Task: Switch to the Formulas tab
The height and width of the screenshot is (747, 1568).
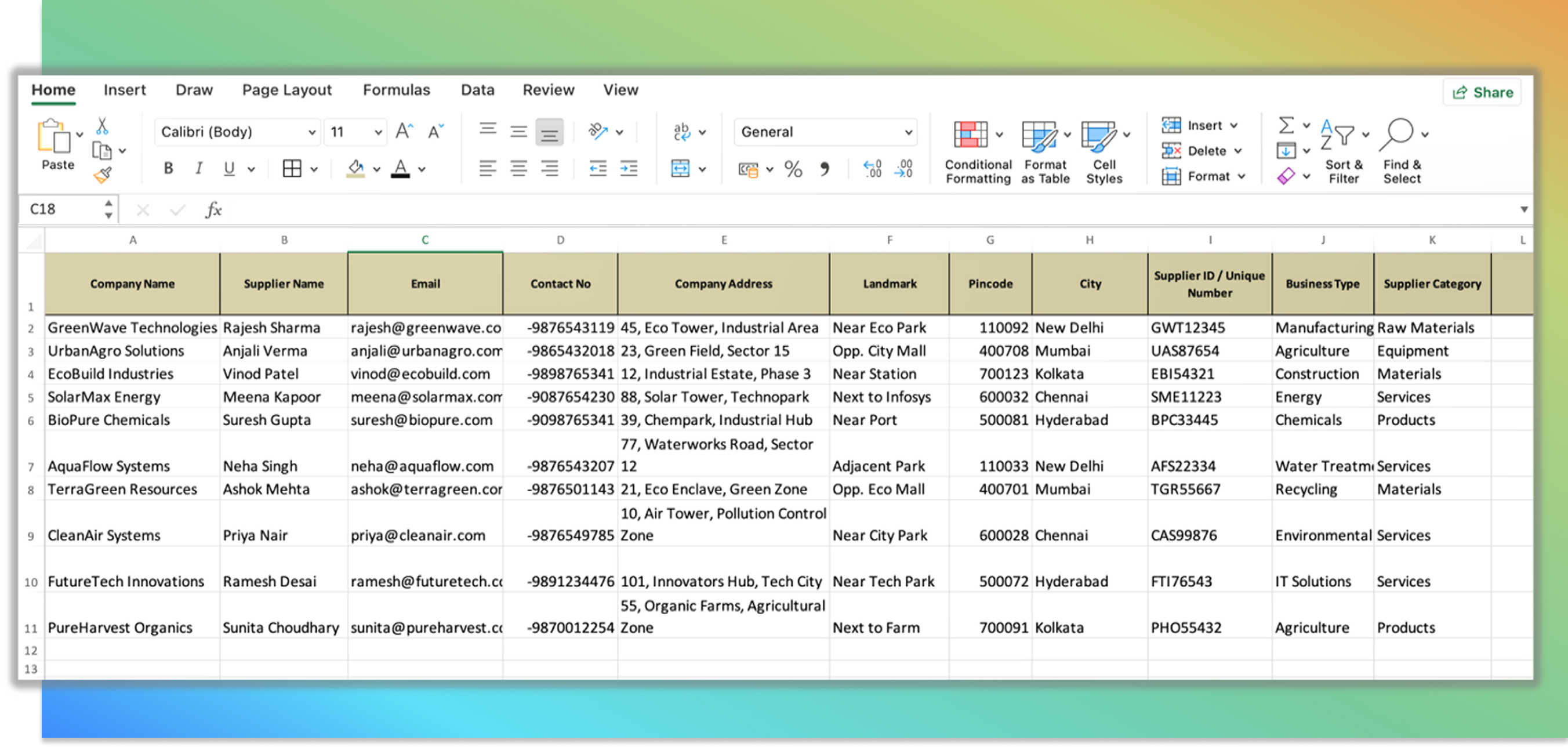Action: pyautogui.click(x=396, y=90)
